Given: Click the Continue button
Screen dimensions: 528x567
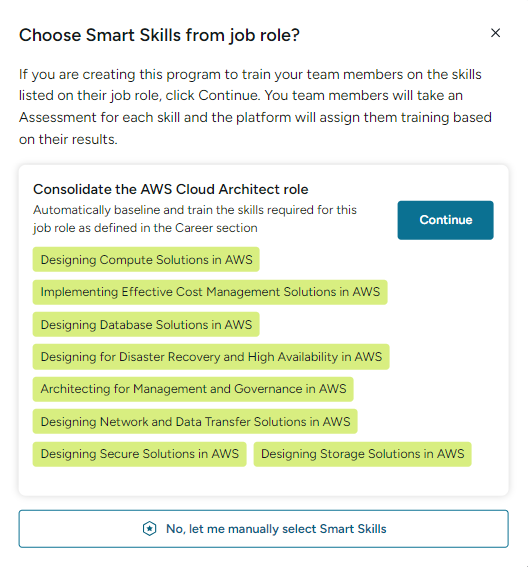Looking at the screenshot, I should [x=445, y=220].
